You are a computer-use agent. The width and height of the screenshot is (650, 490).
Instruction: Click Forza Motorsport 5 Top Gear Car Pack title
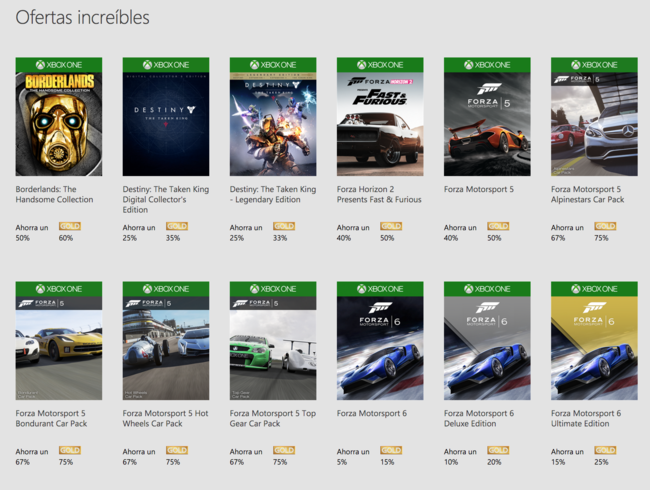273,419
